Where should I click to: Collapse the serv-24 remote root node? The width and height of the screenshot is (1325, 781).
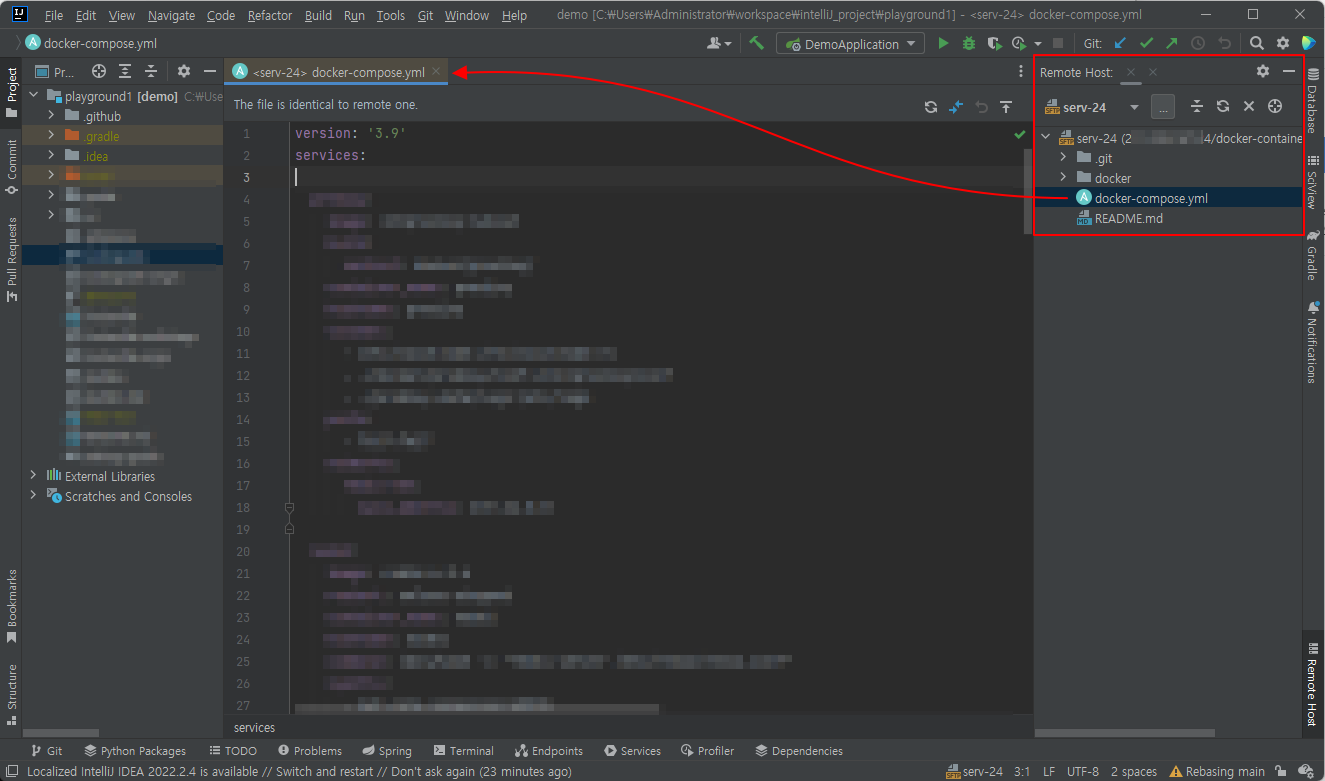[x=1046, y=138]
